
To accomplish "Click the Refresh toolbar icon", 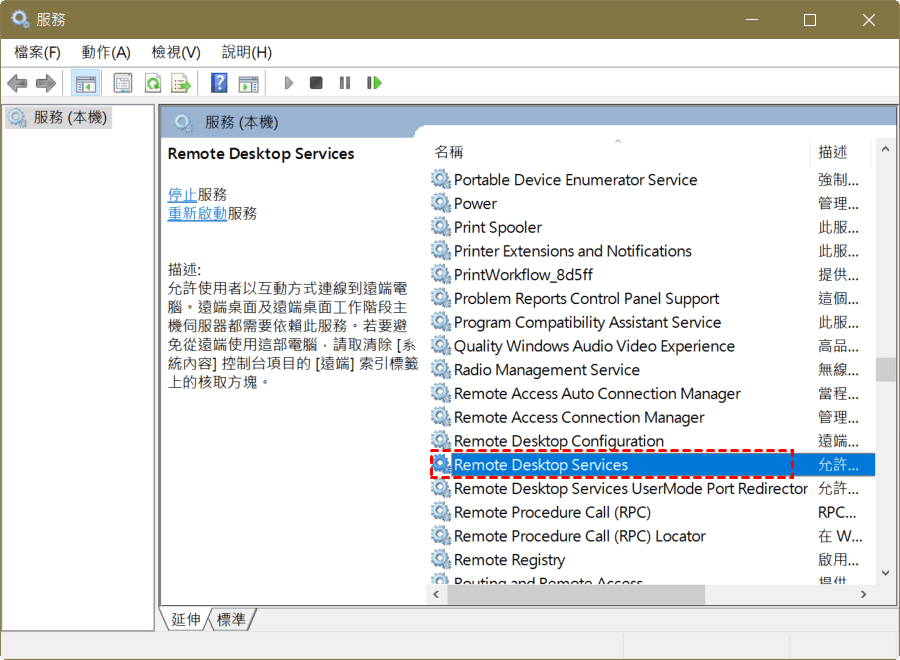I will pos(153,83).
